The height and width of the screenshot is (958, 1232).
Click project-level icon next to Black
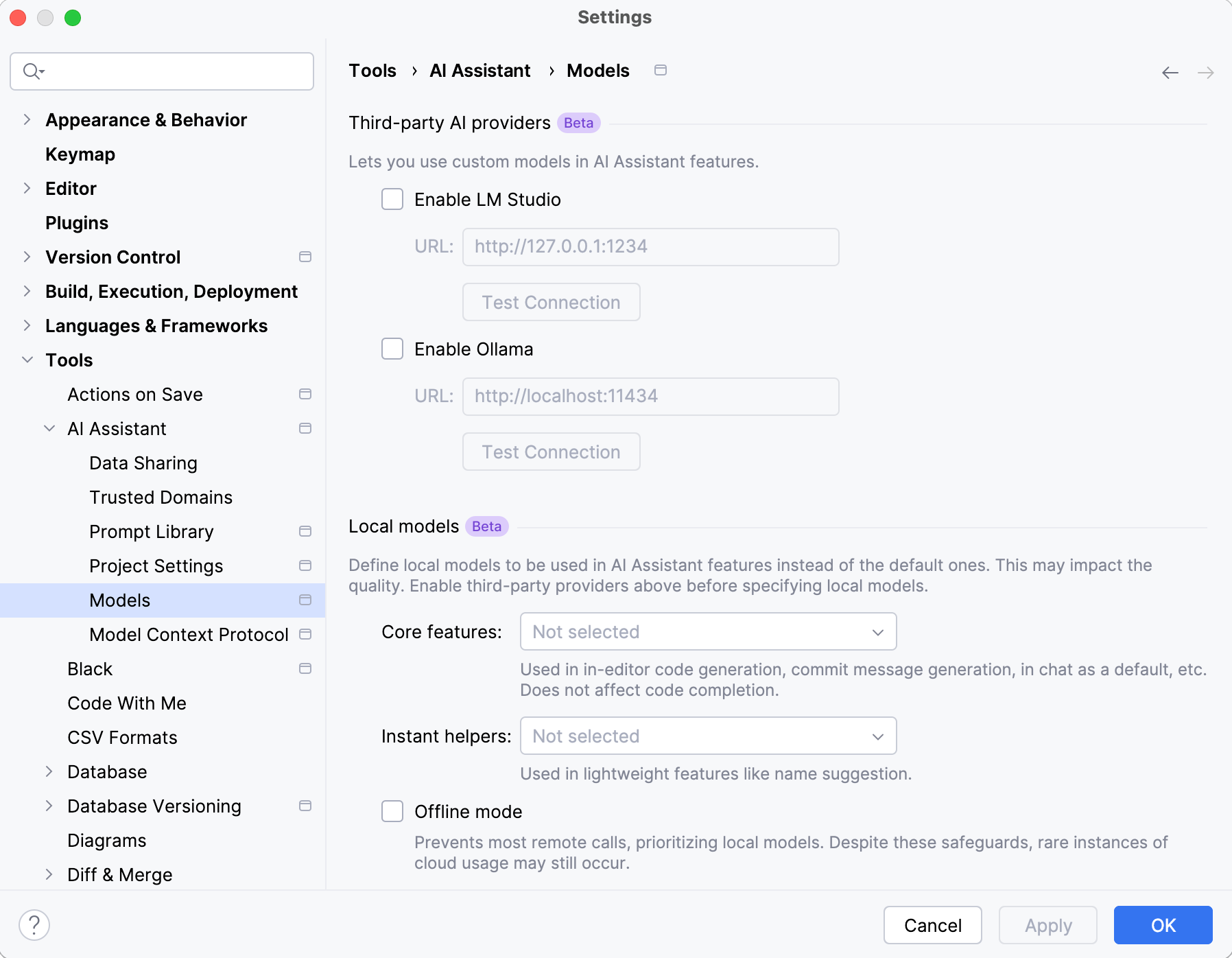305,668
